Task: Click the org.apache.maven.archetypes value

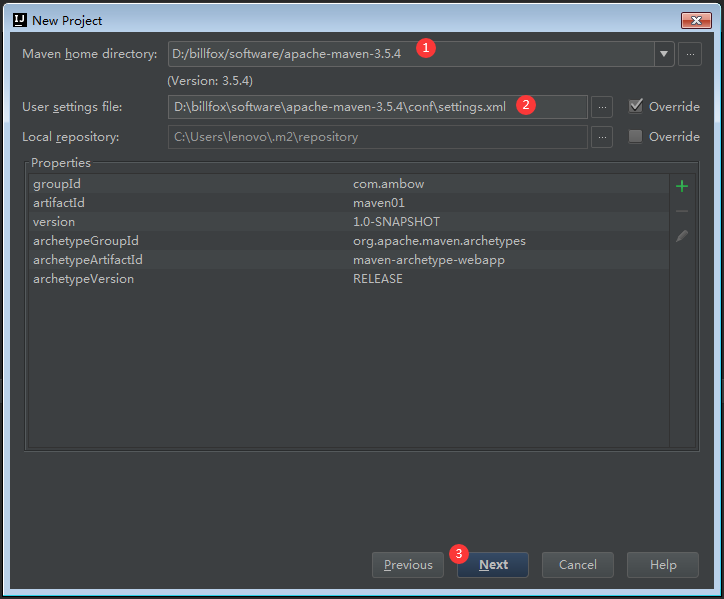Action: [x=439, y=241]
